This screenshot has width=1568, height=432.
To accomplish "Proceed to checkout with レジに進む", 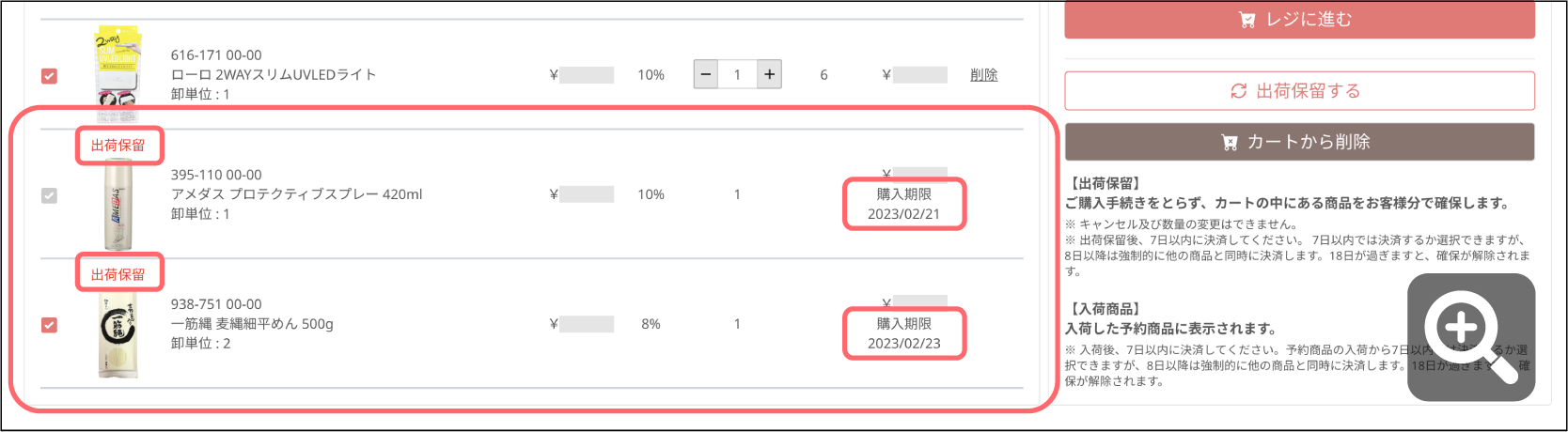I will 1299,20.
